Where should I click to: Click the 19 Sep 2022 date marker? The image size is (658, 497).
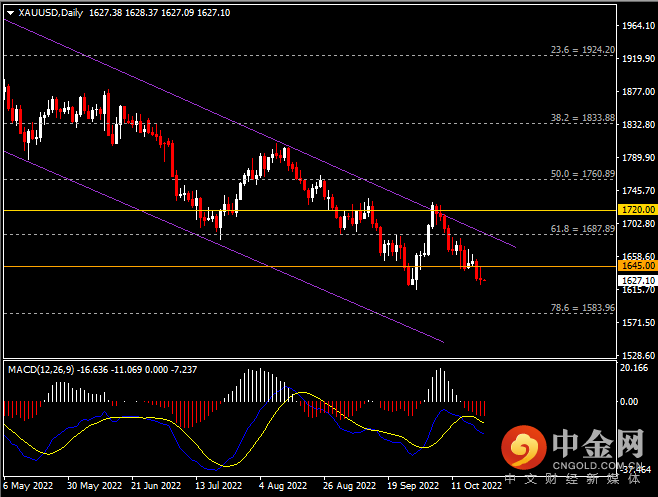click(413, 485)
